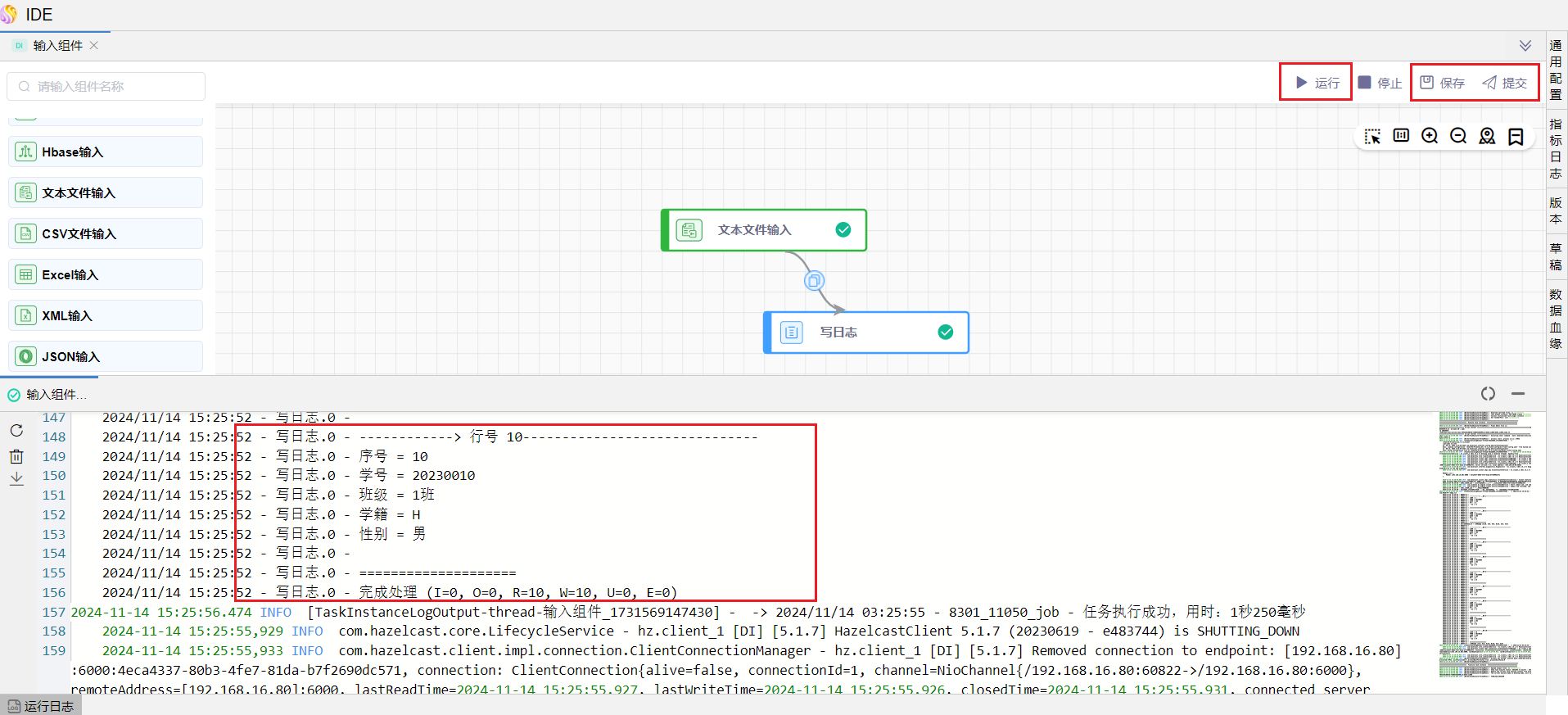Select the 写日志 node on canvas

[x=865, y=333]
